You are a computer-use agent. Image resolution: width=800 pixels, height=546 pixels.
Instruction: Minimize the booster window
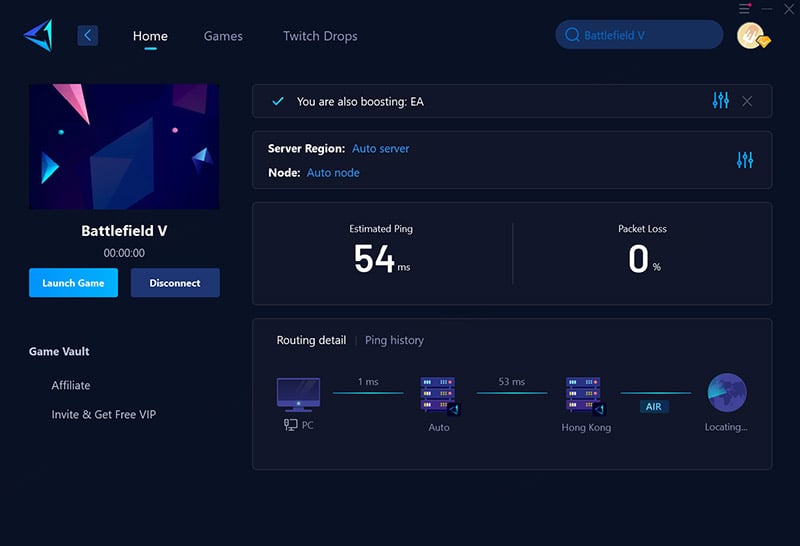tap(767, 9)
